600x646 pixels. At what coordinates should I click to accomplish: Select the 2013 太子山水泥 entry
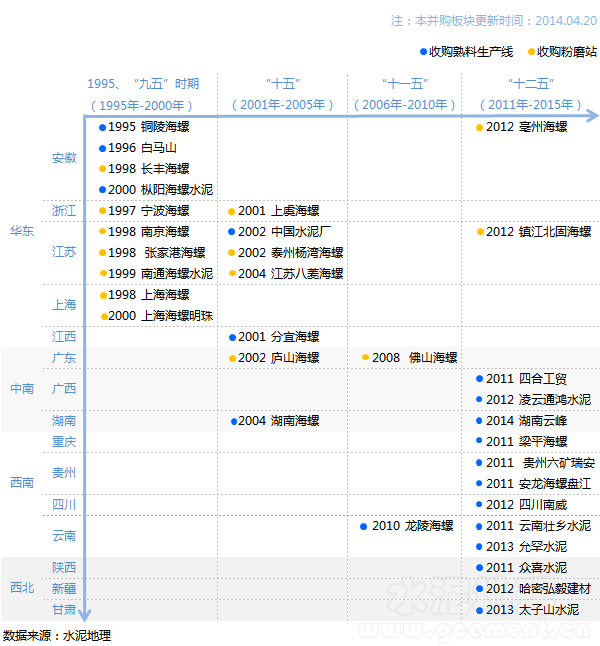coord(528,610)
